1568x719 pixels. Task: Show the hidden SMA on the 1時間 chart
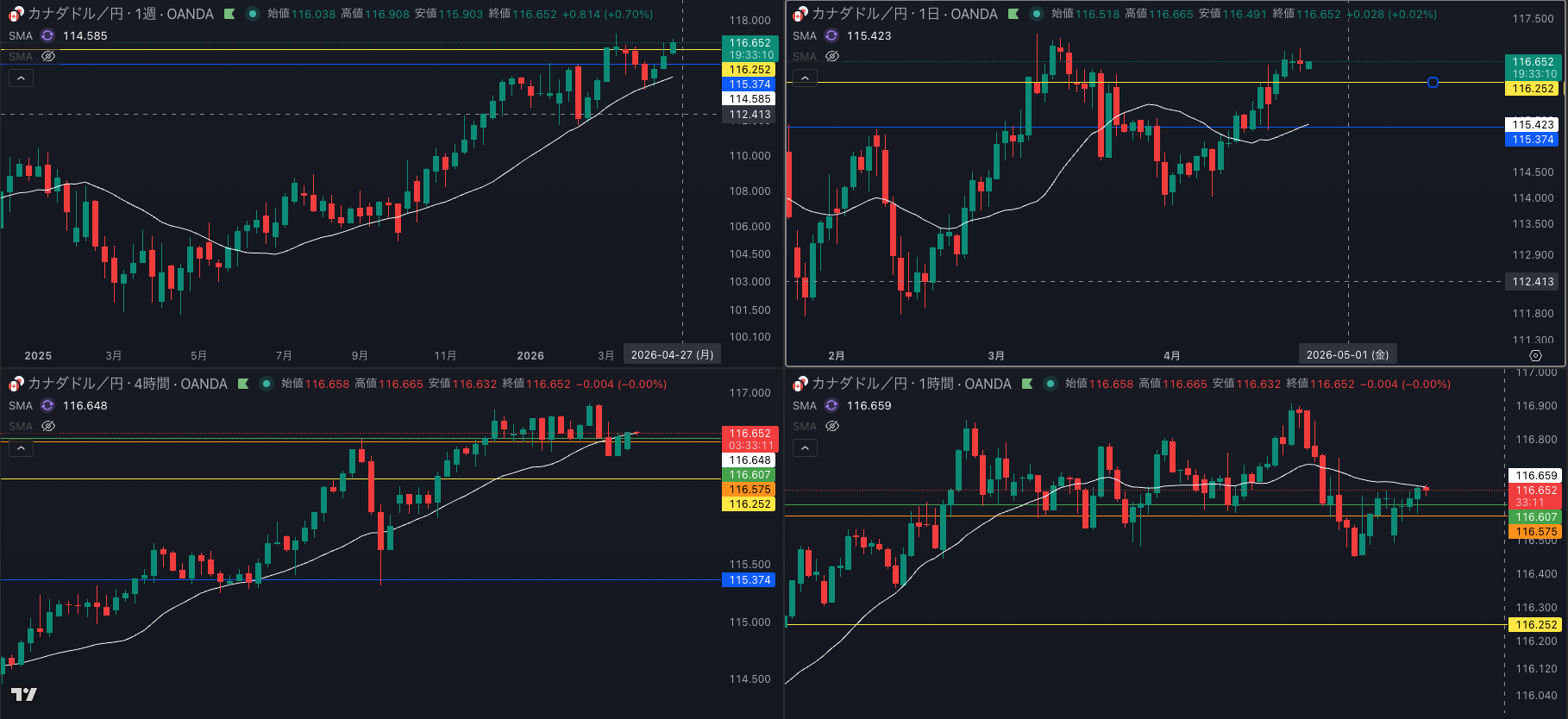832,426
